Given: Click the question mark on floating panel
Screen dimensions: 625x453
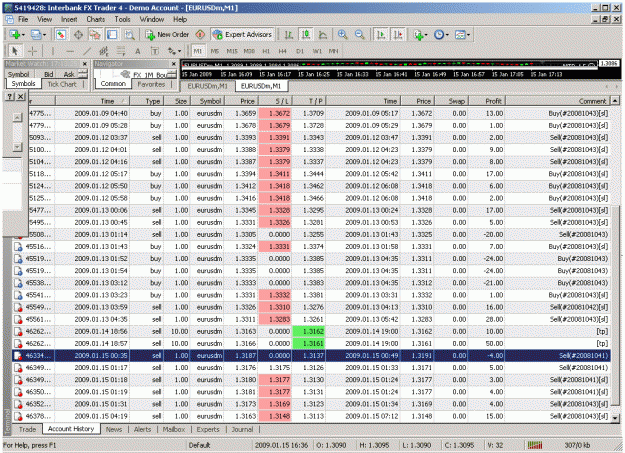Looking at the screenshot, I should 10,96.
